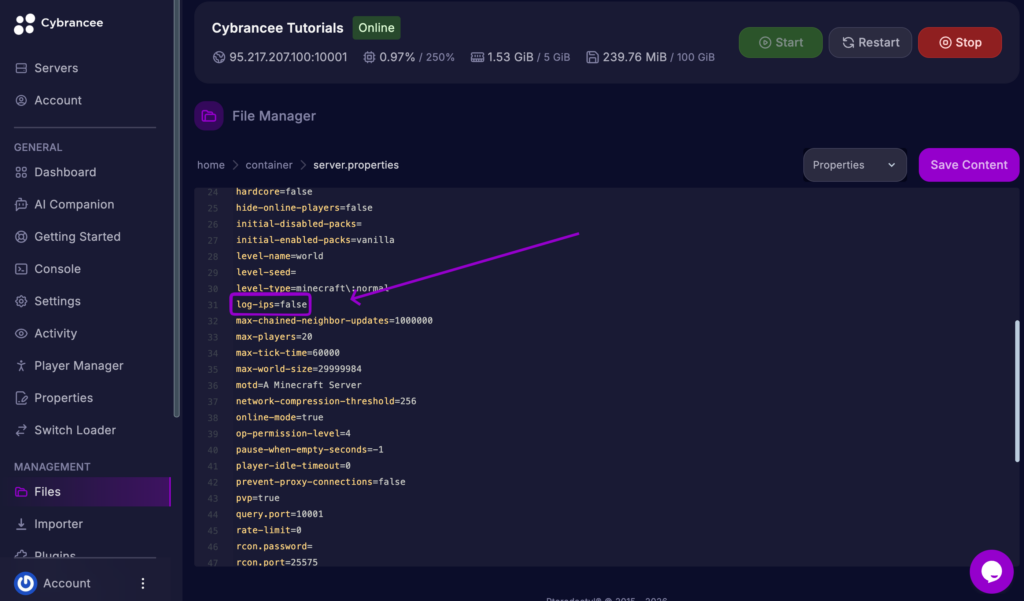Click the container breadcrumb link
The image size is (1024, 601).
point(269,165)
